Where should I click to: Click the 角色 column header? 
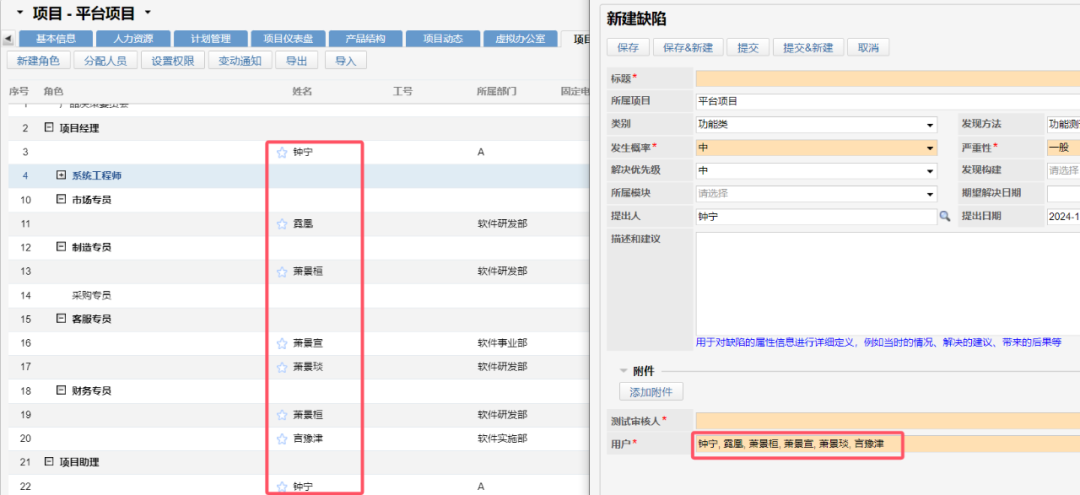(53, 91)
